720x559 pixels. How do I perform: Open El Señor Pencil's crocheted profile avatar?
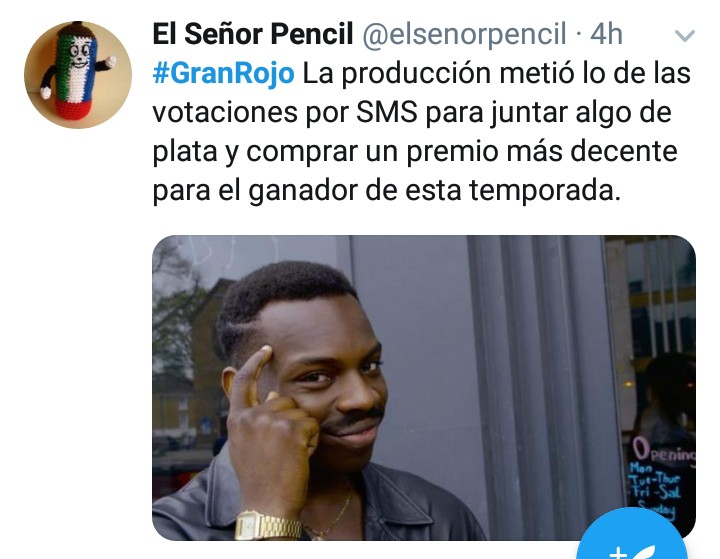tap(78, 74)
